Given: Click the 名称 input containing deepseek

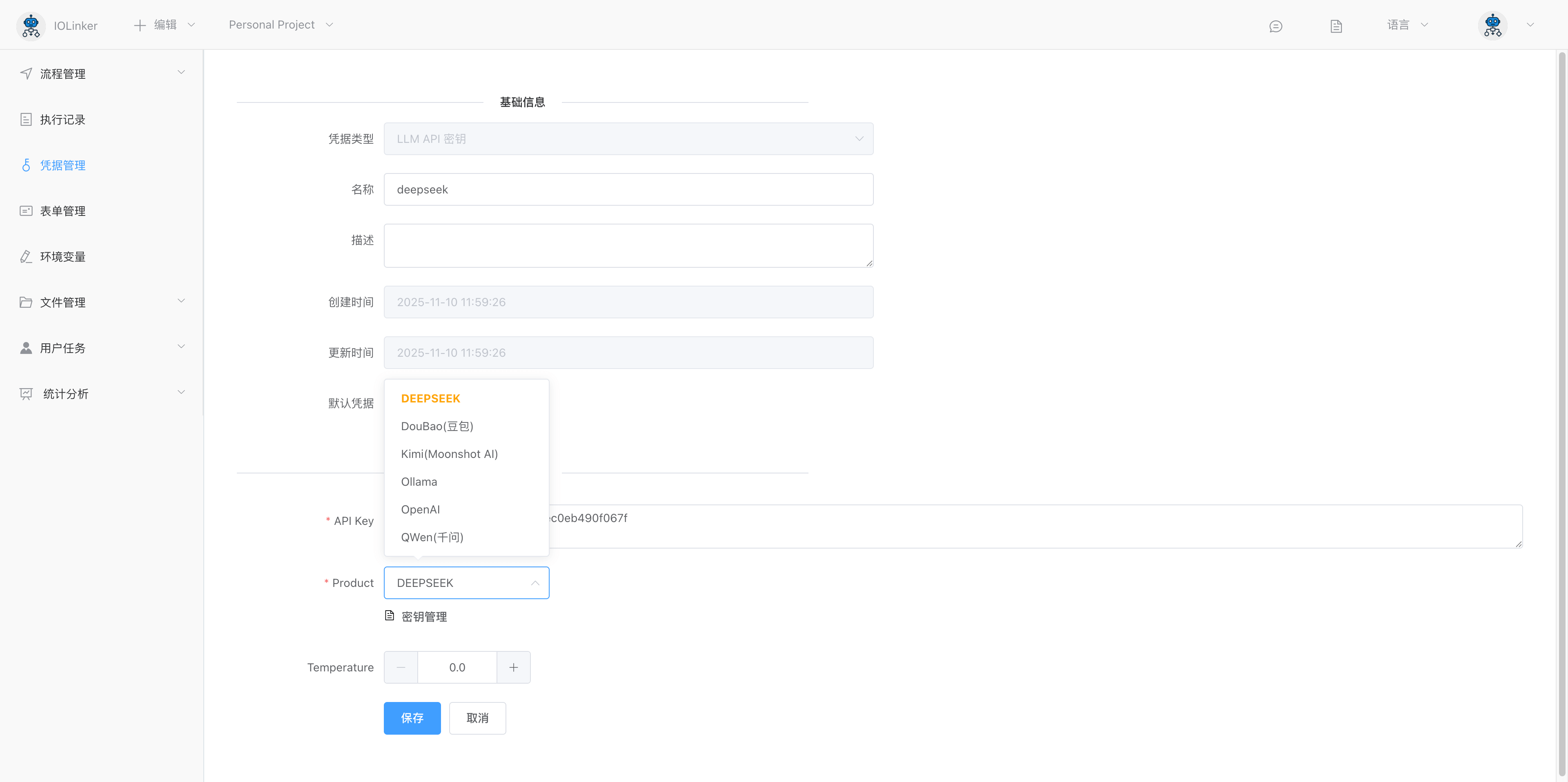Looking at the screenshot, I should [x=628, y=189].
